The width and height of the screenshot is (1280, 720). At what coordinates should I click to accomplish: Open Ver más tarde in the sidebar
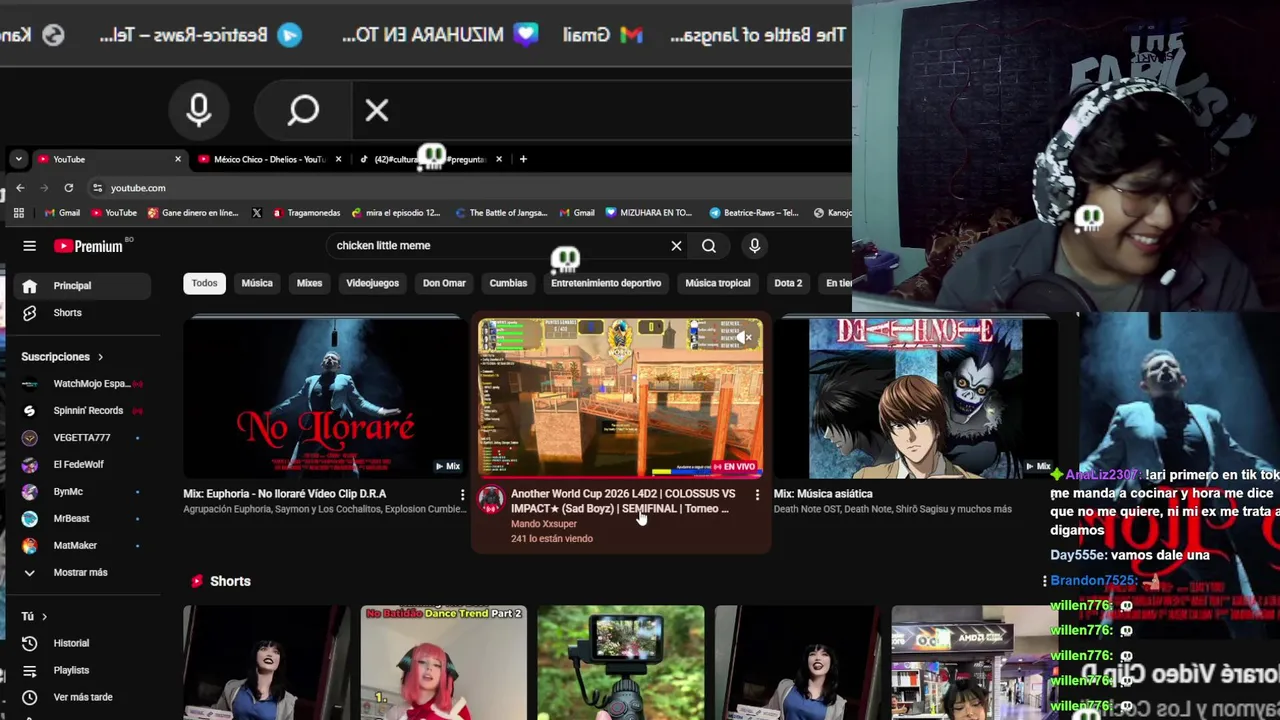83,697
